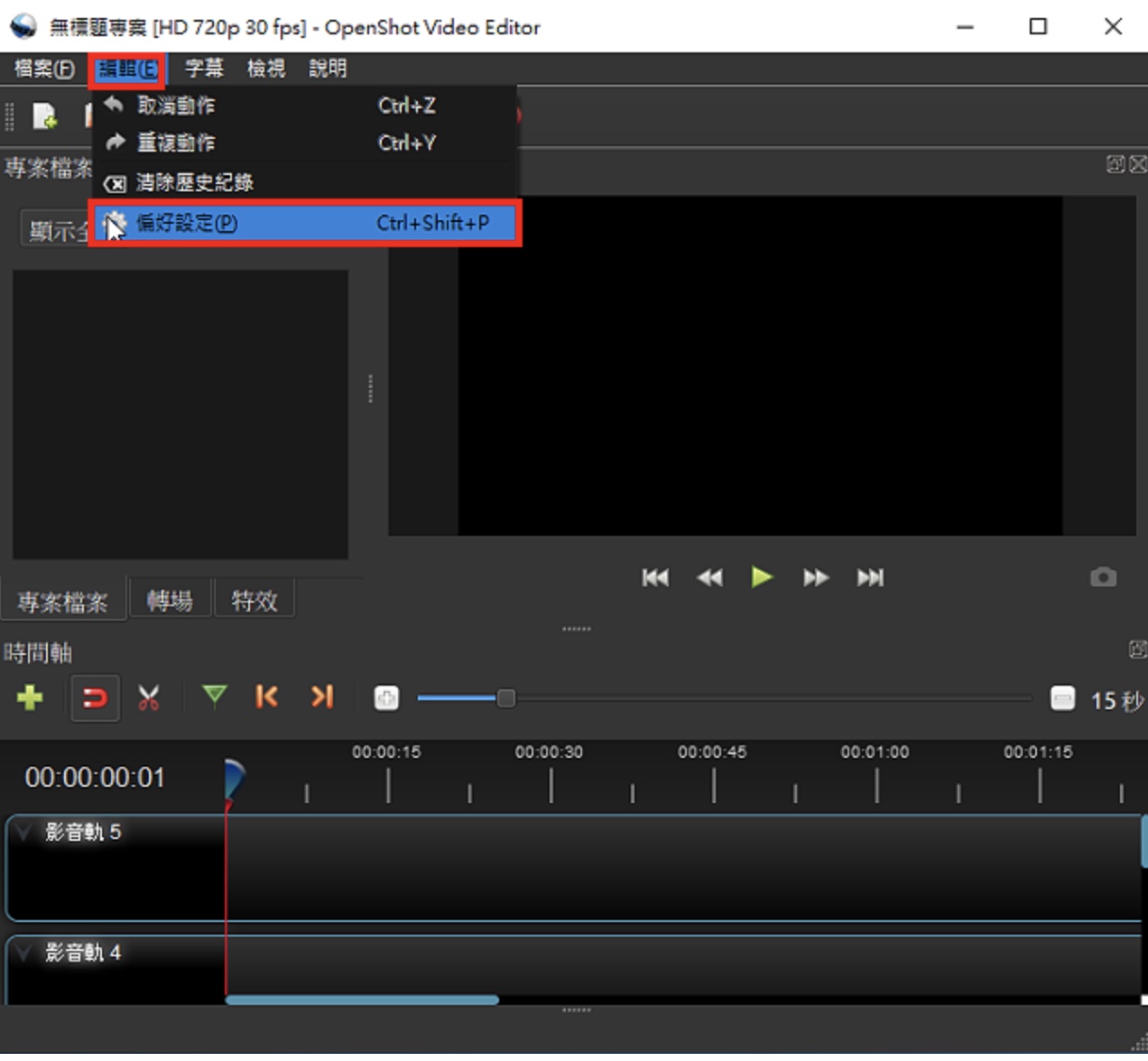Click the video preview area
Viewport: 1148px width, 1061px height.
point(760,365)
